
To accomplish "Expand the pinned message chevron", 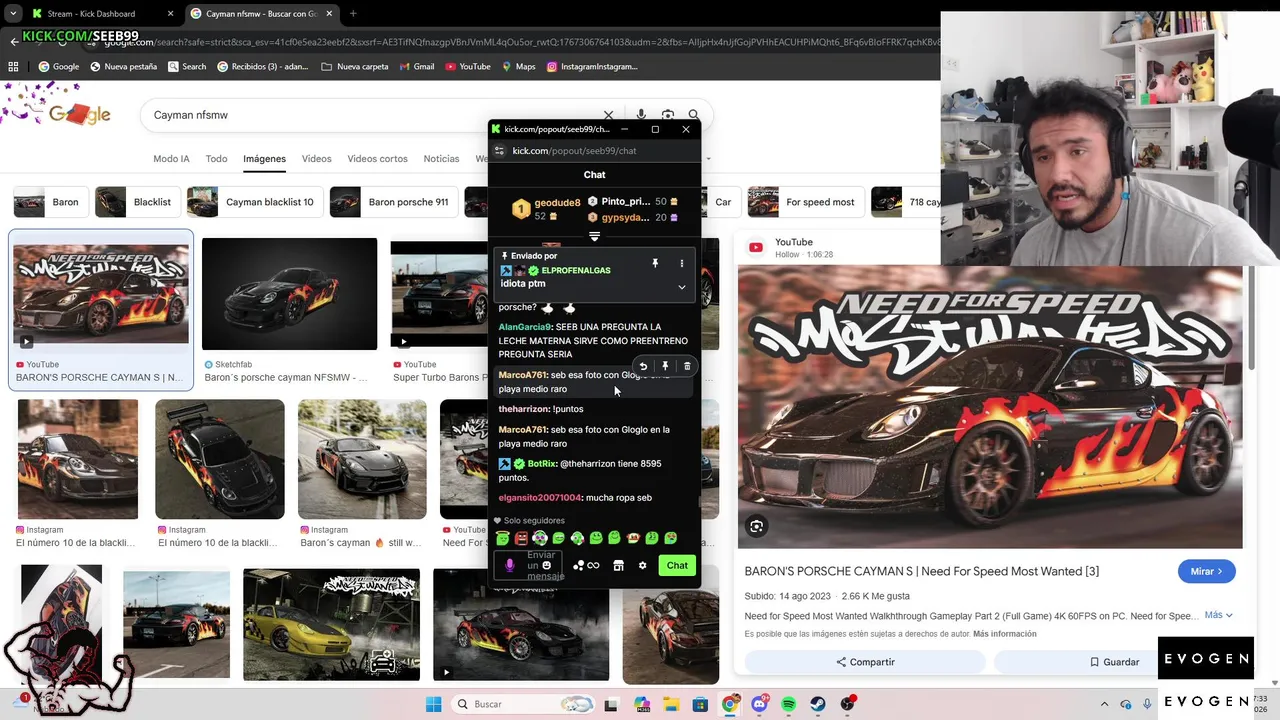I will click(x=682, y=287).
